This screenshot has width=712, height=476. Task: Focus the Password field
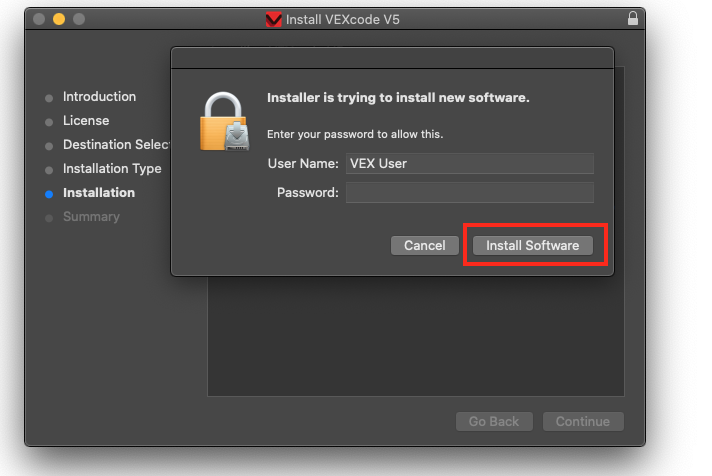click(x=470, y=193)
